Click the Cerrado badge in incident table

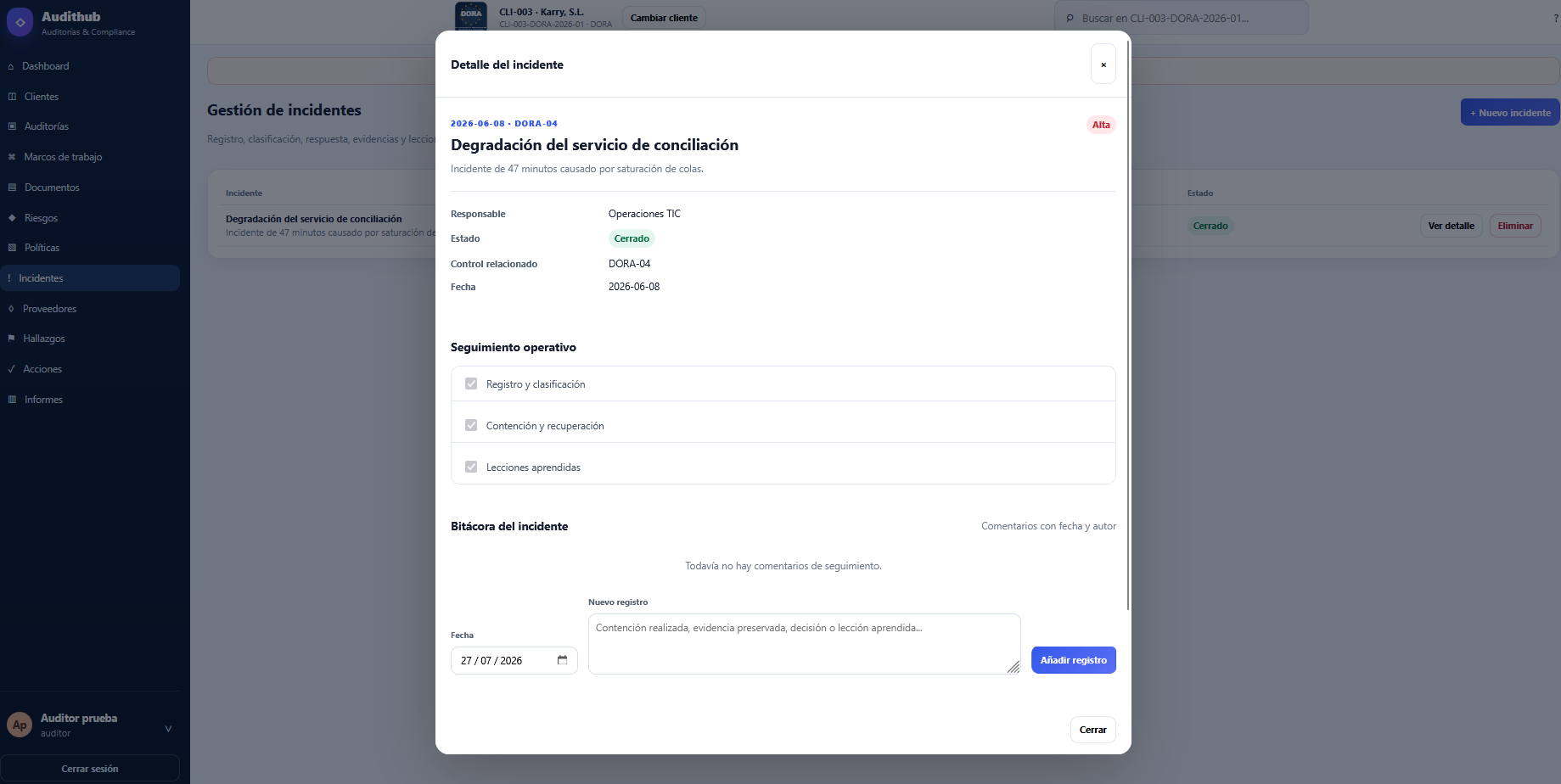click(x=1210, y=226)
